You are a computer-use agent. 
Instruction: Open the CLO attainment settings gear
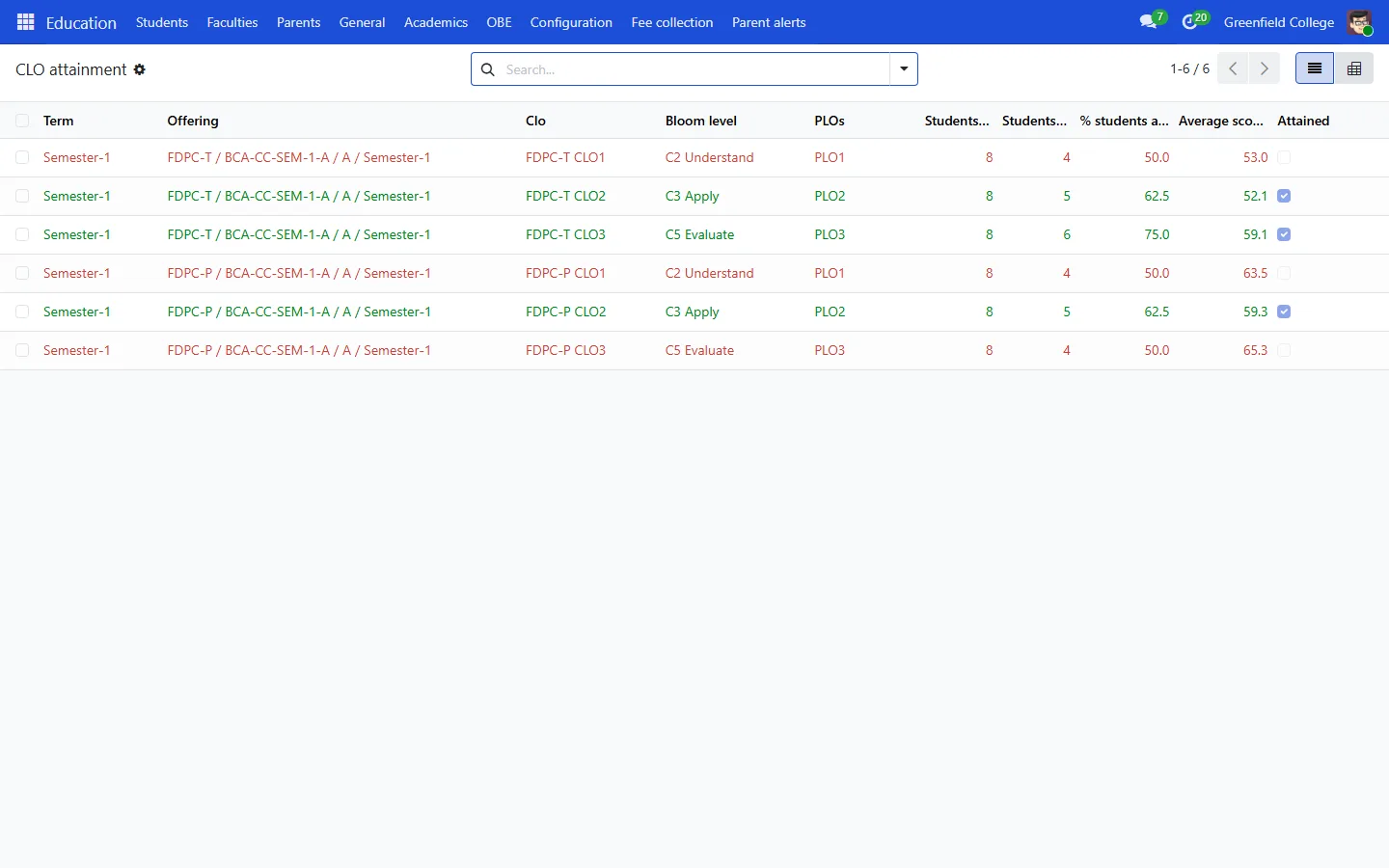[140, 69]
